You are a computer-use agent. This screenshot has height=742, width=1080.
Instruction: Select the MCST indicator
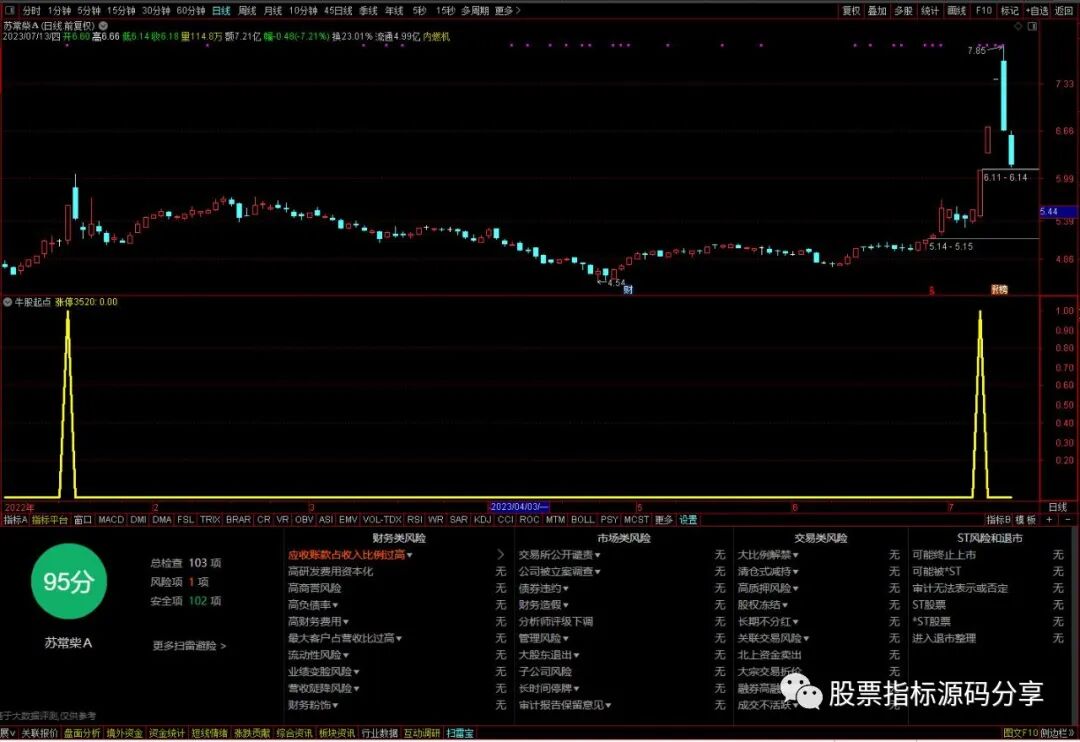[636, 519]
